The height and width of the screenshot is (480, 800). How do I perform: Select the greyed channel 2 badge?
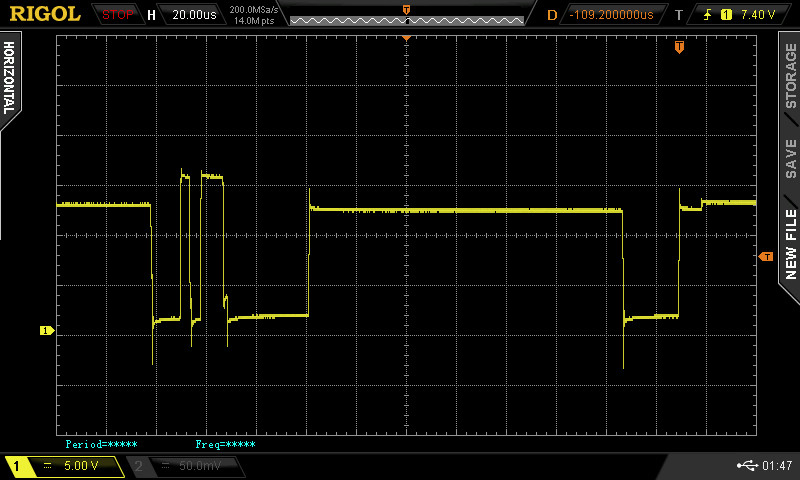[138, 466]
